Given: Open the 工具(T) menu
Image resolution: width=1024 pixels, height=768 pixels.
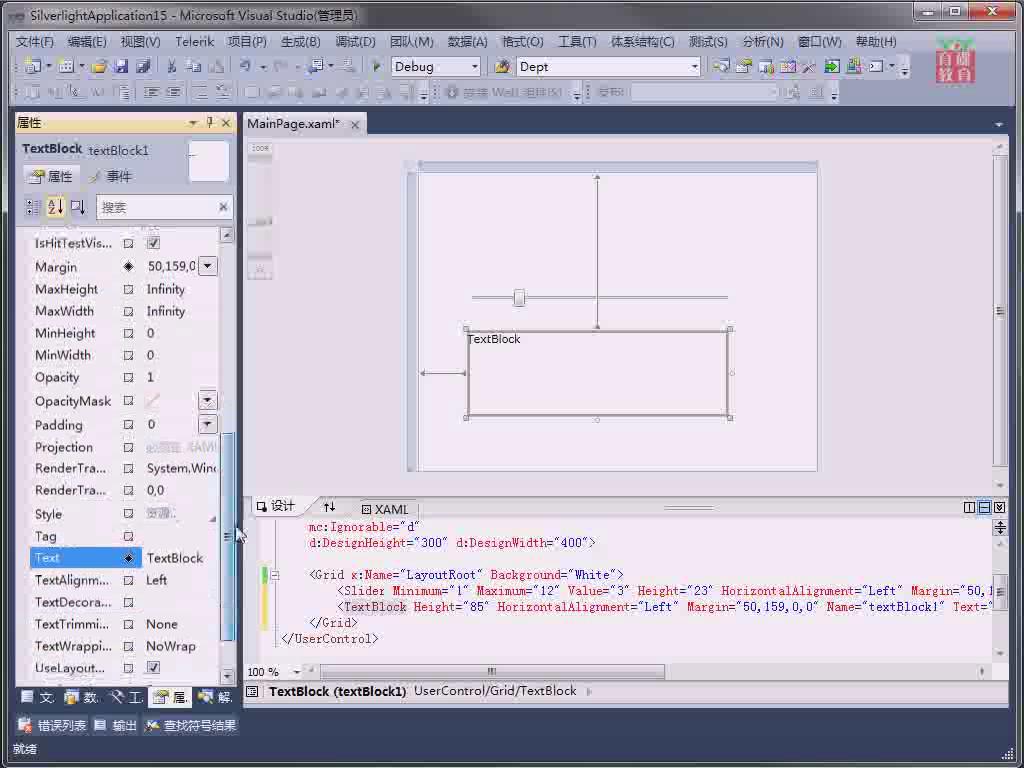Looking at the screenshot, I should point(577,42).
